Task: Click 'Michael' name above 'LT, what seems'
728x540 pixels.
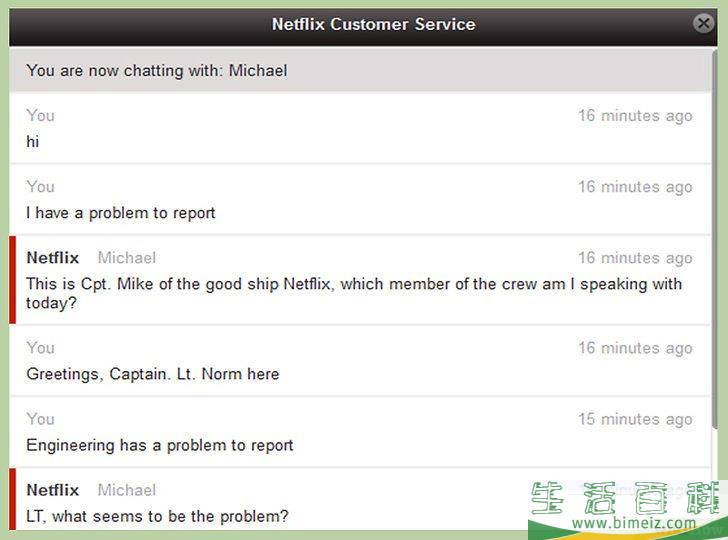Action: 127,490
